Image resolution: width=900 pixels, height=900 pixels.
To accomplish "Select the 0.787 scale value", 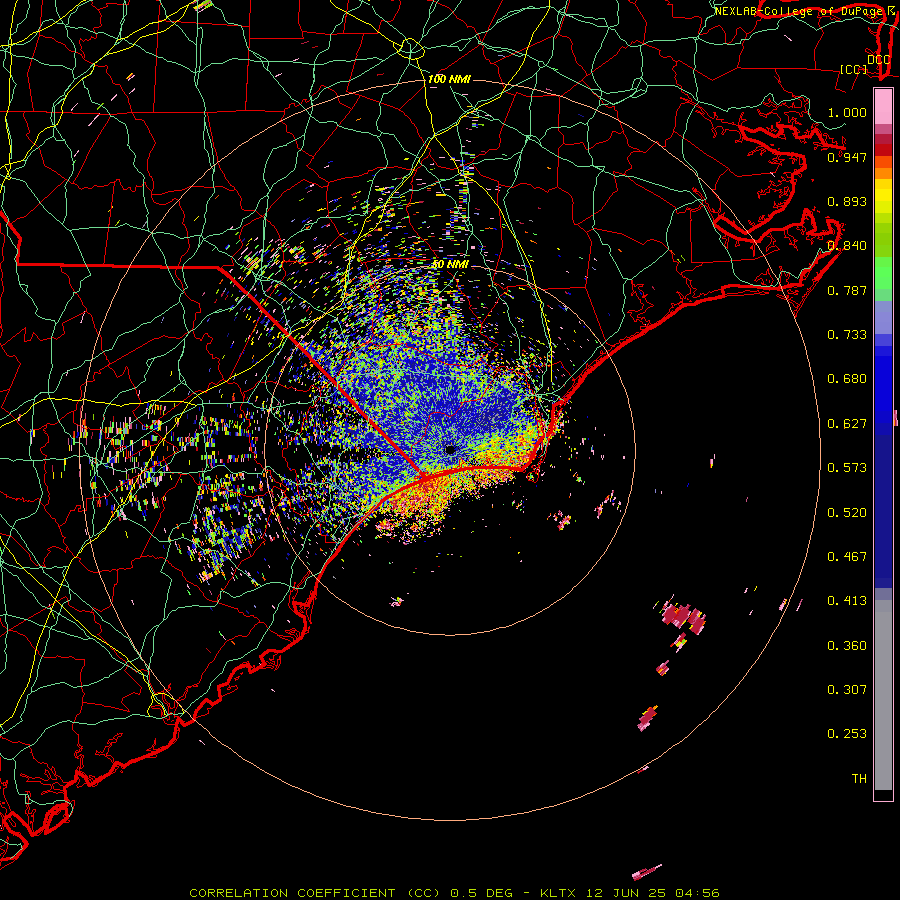I will point(847,290).
